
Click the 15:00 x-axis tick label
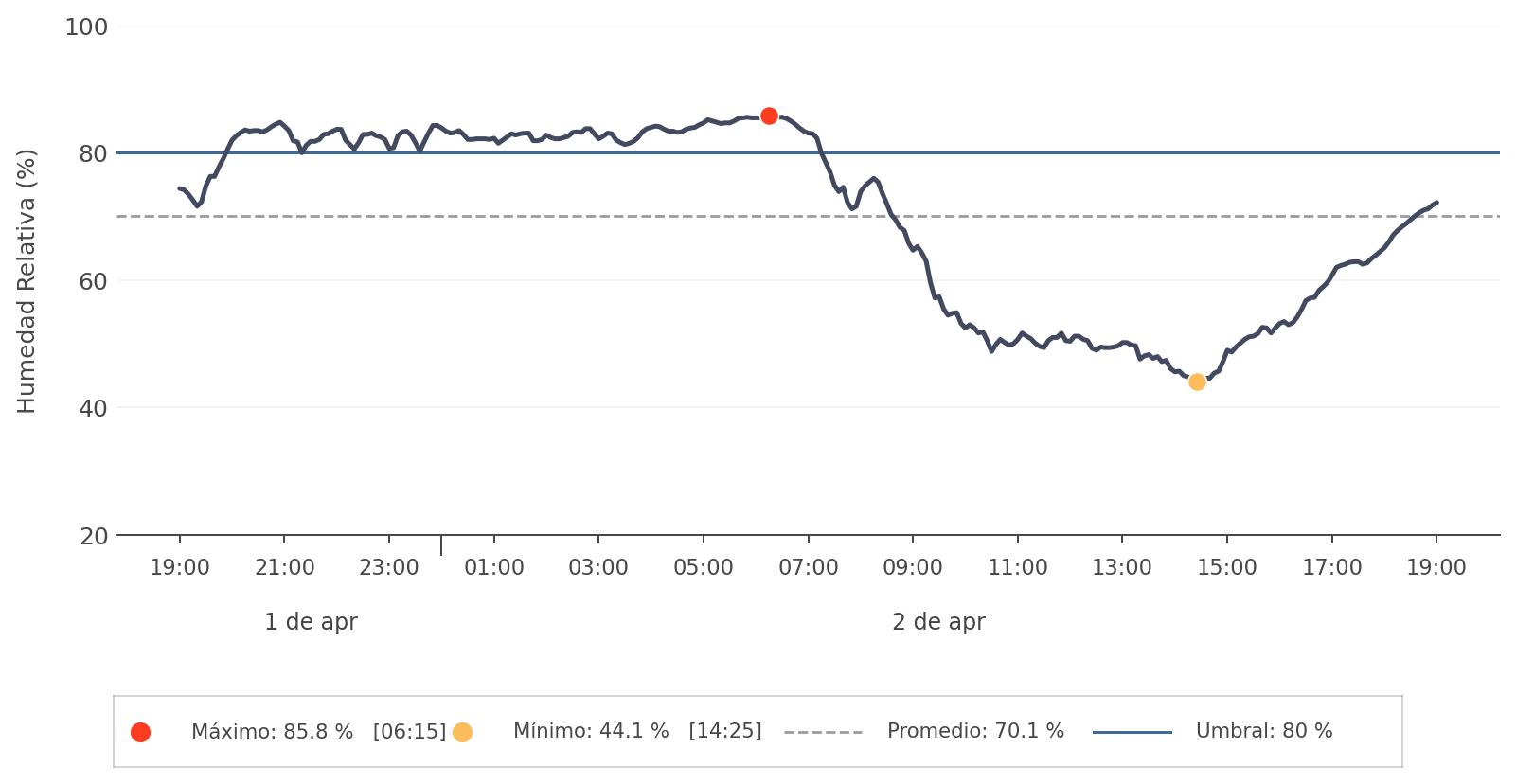[1227, 568]
